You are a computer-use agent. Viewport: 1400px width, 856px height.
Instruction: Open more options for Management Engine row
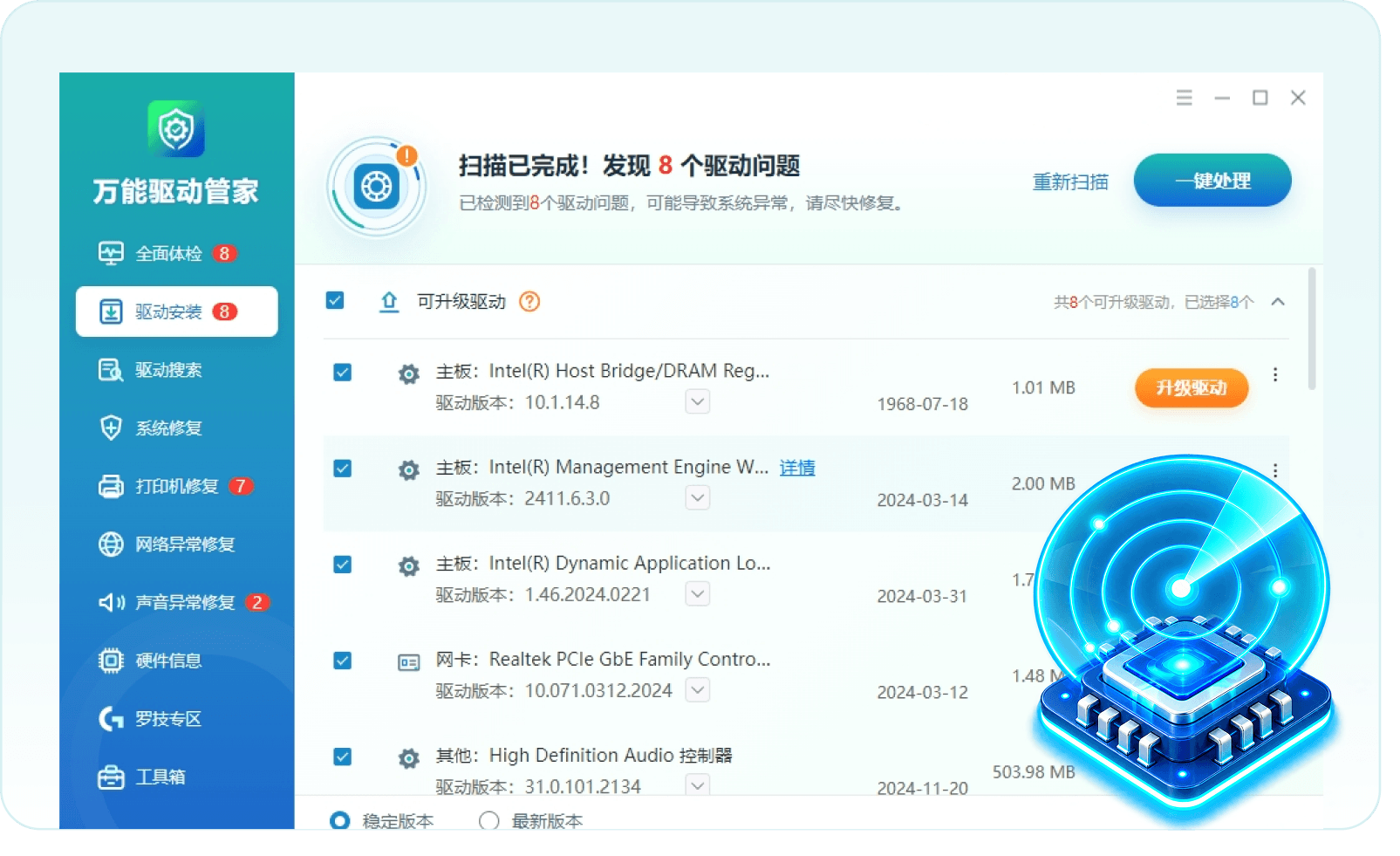pos(1275,470)
